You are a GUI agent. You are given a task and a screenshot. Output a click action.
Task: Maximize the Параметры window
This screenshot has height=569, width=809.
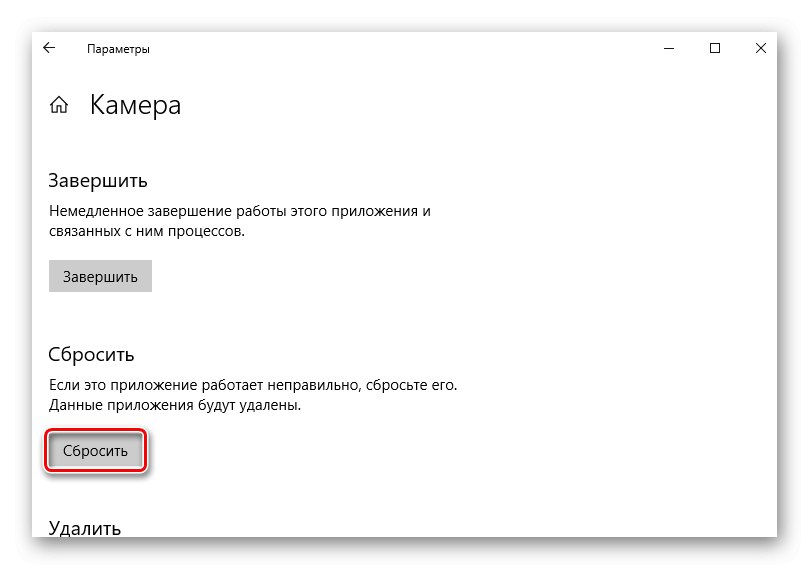tap(715, 48)
